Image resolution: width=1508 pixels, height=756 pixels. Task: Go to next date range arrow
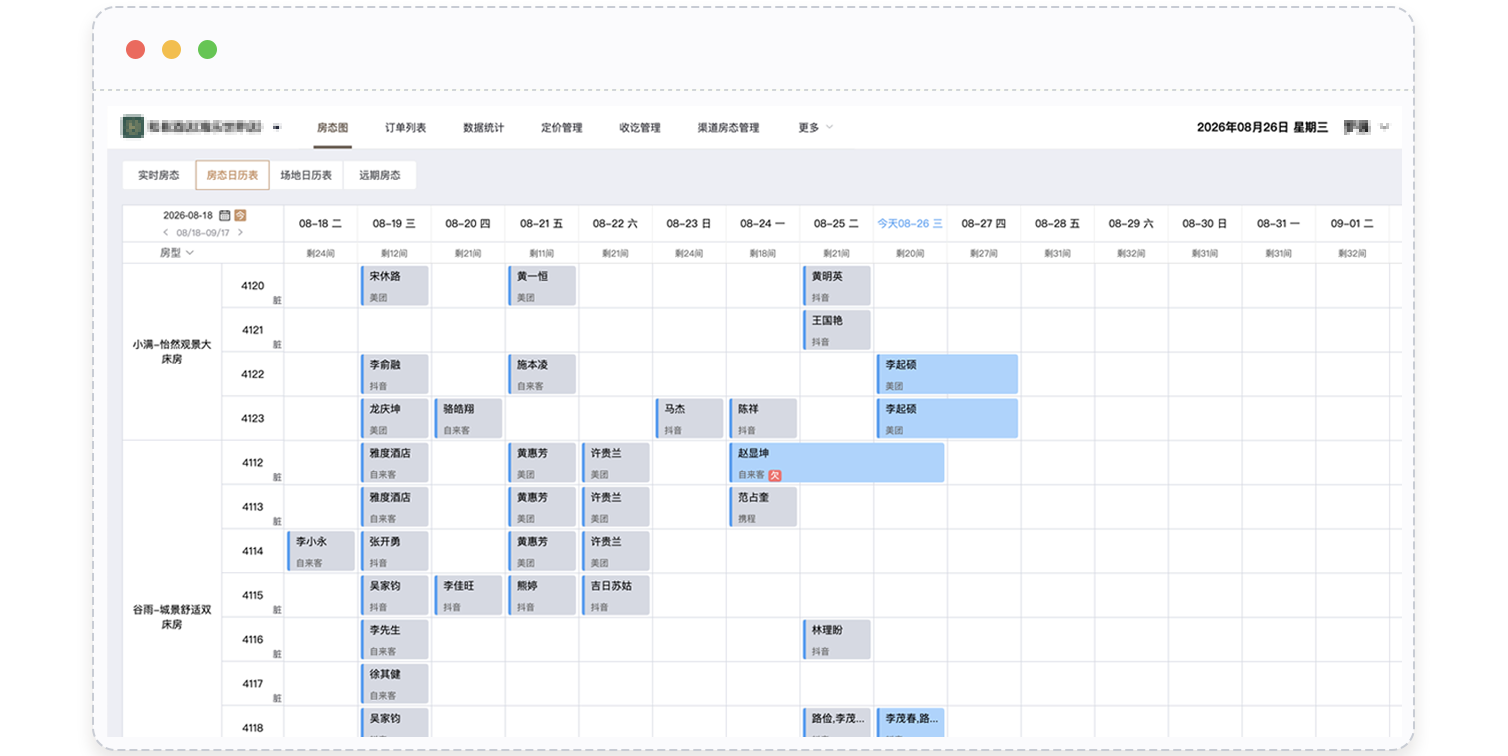[x=240, y=232]
